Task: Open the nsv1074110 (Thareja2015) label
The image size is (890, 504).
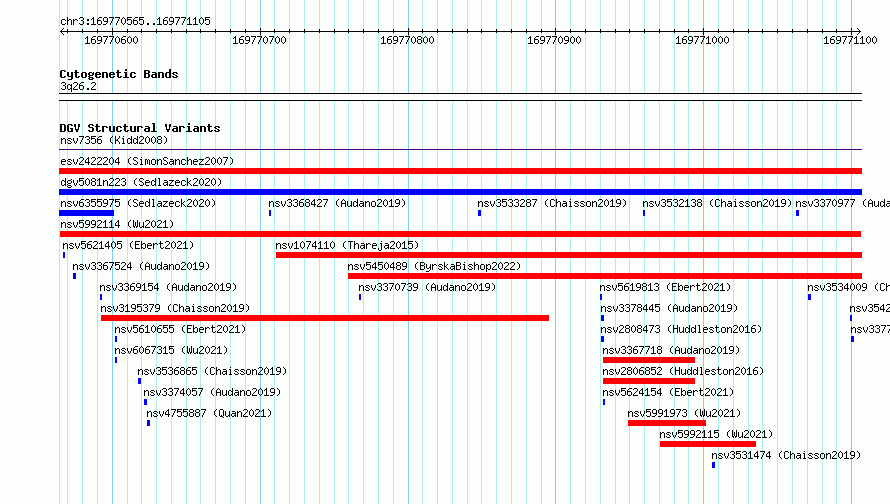Action: pyautogui.click(x=347, y=245)
